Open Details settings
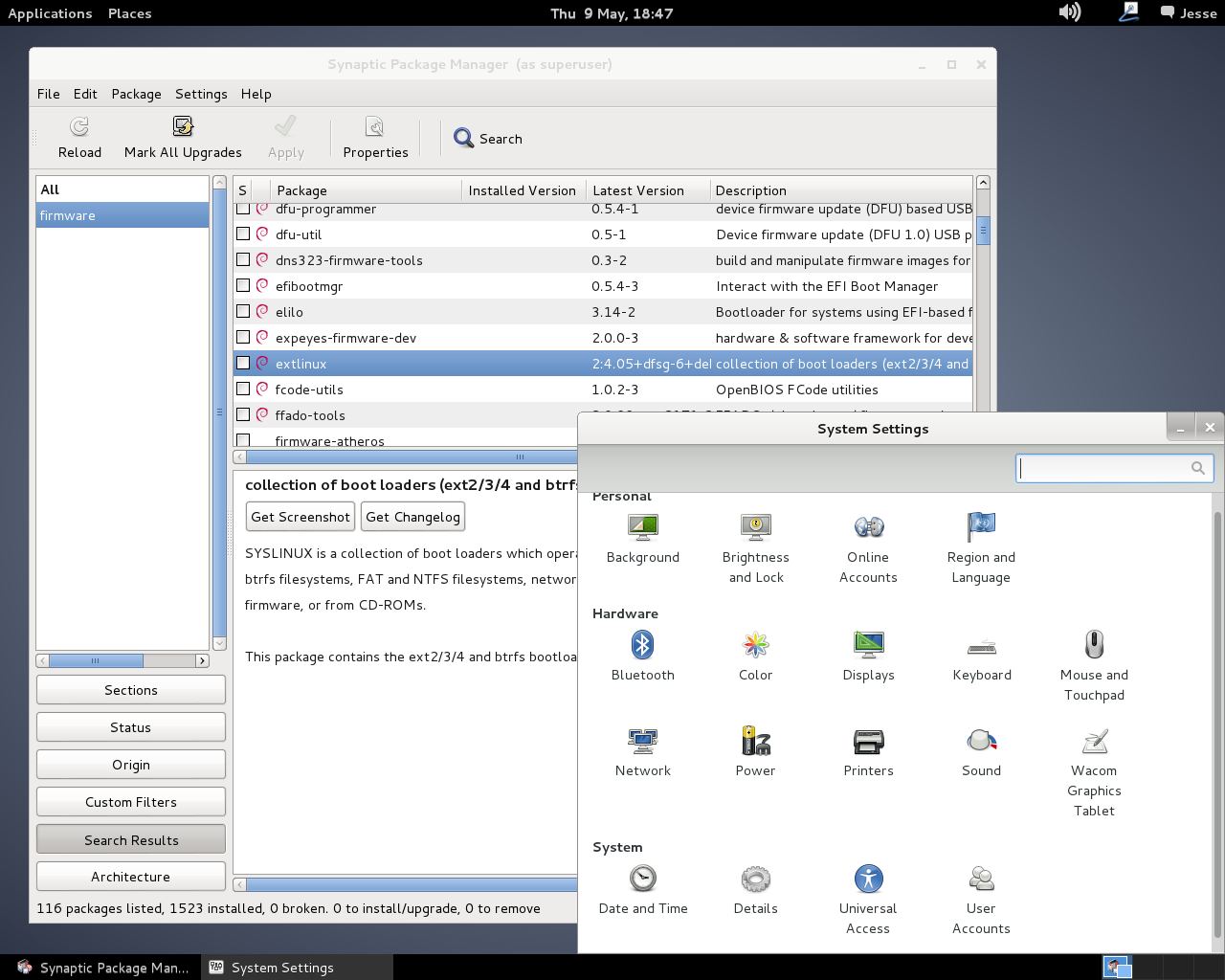1225x980 pixels. point(756,890)
